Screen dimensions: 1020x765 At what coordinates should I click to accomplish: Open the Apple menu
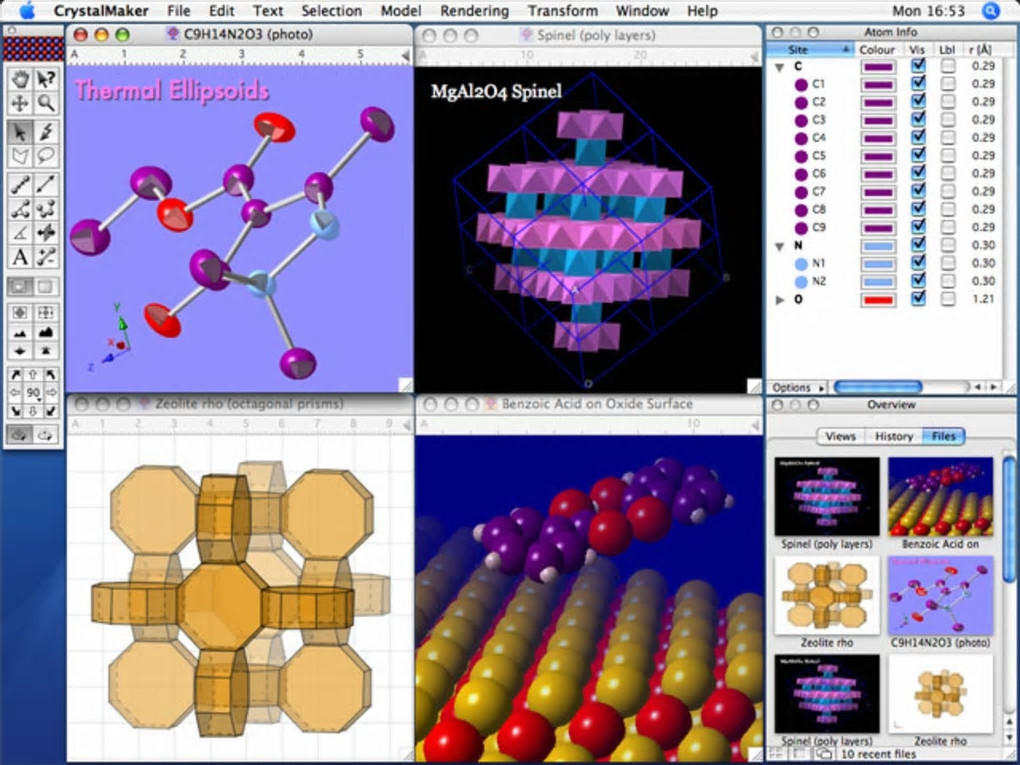27,10
